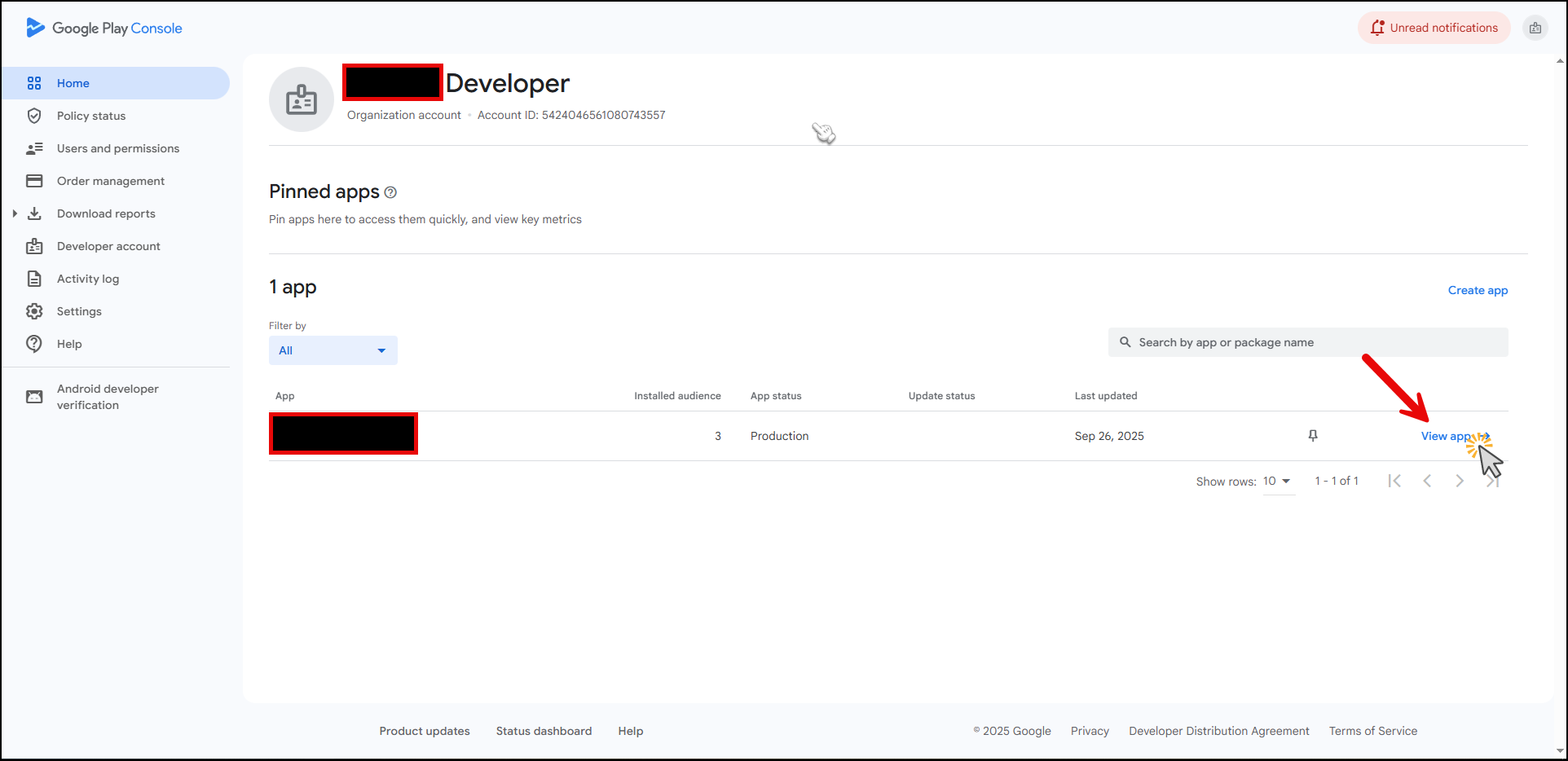Click the Settings gear icon
The width and height of the screenshot is (1568, 761).
click(34, 311)
